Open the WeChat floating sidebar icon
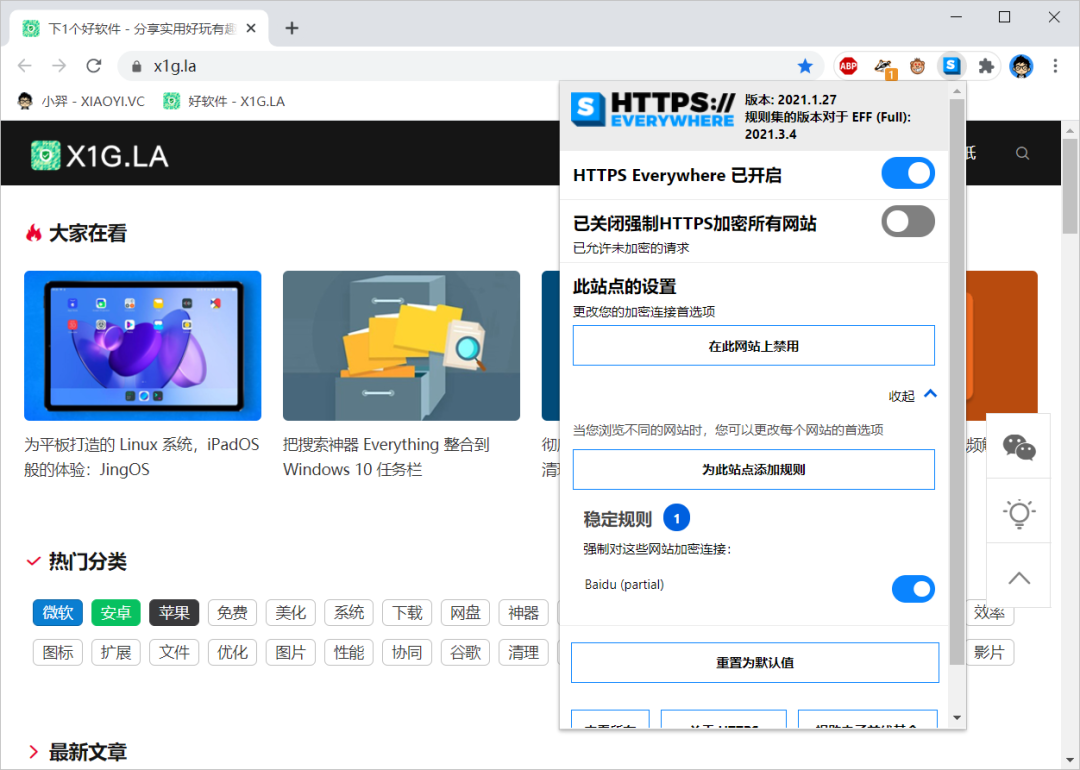Image resolution: width=1080 pixels, height=770 pixels. 1018,447
